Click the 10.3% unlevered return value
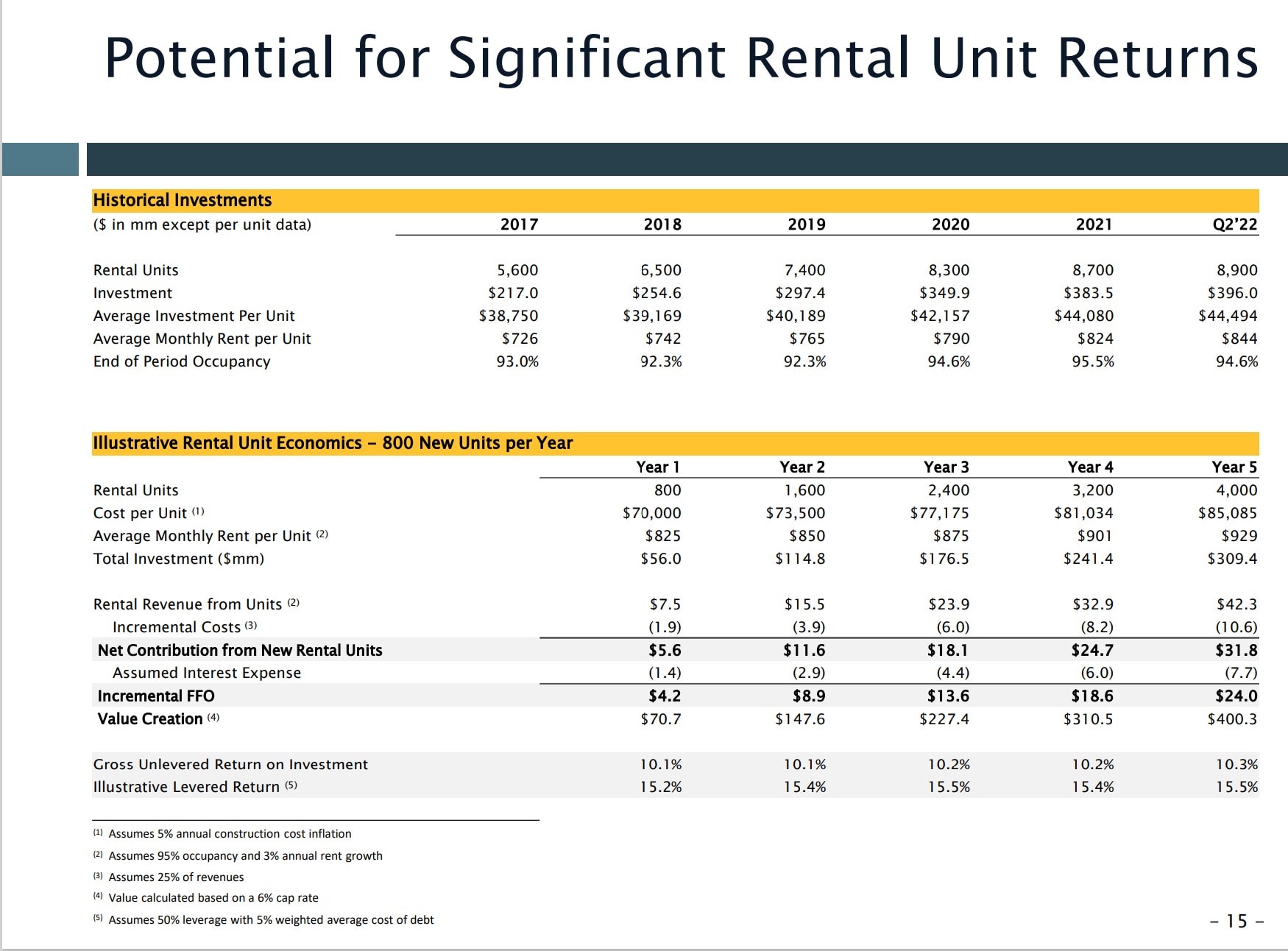Image resolution: width=1288 pixels, height=951 pixels. coord(1237,764)
